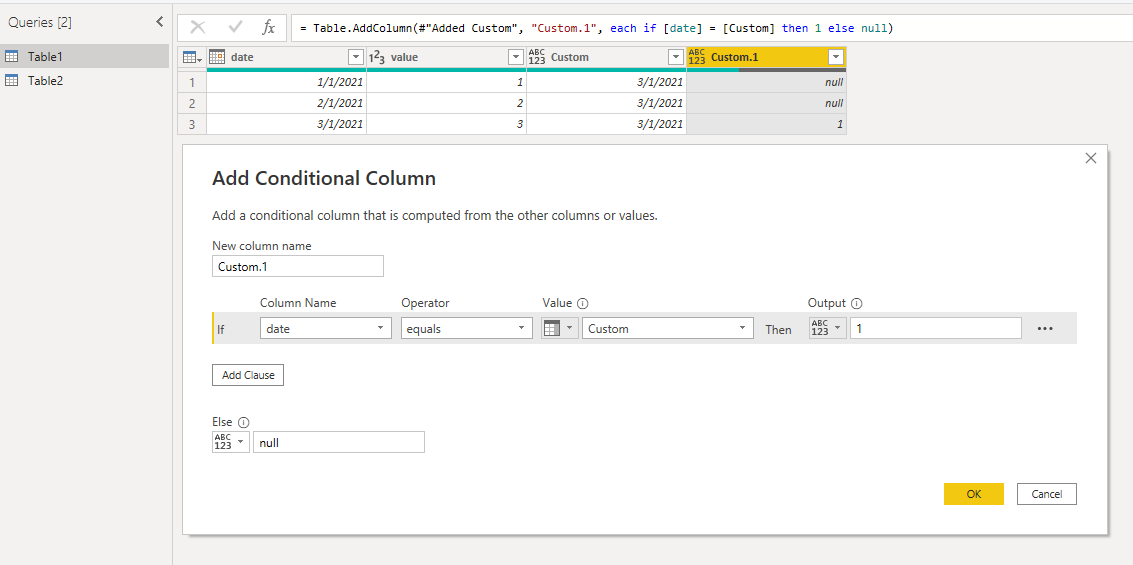Click the Table1 query icon
The image size is (1133, 565).
[x=12, y=56]
